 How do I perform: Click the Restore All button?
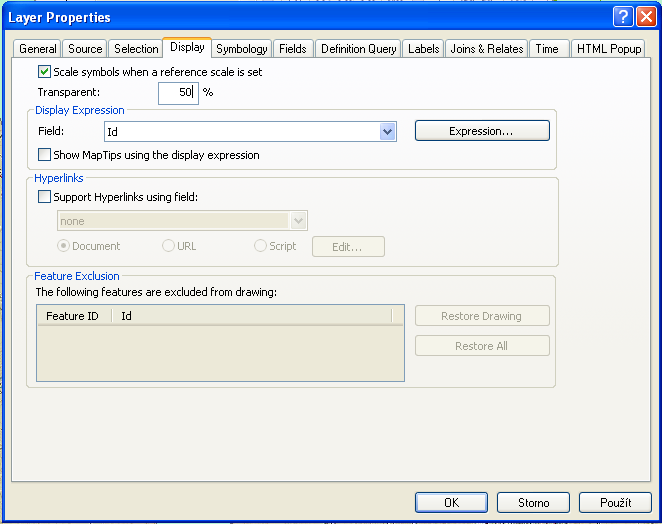pyautogui.click(x=482, y=346)
